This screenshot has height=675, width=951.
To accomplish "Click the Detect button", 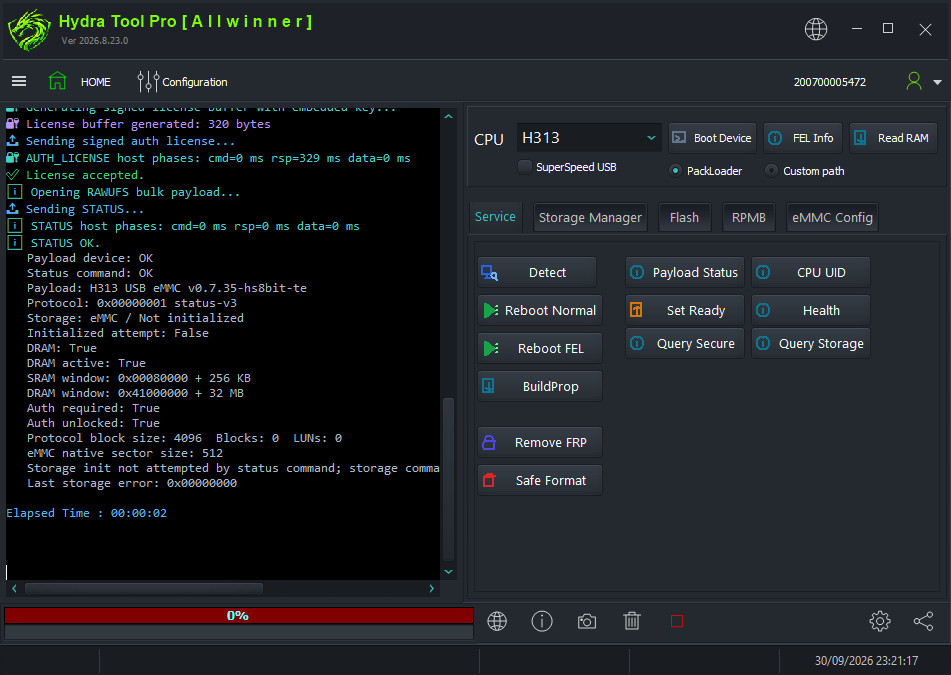I will tap(537, 272).
